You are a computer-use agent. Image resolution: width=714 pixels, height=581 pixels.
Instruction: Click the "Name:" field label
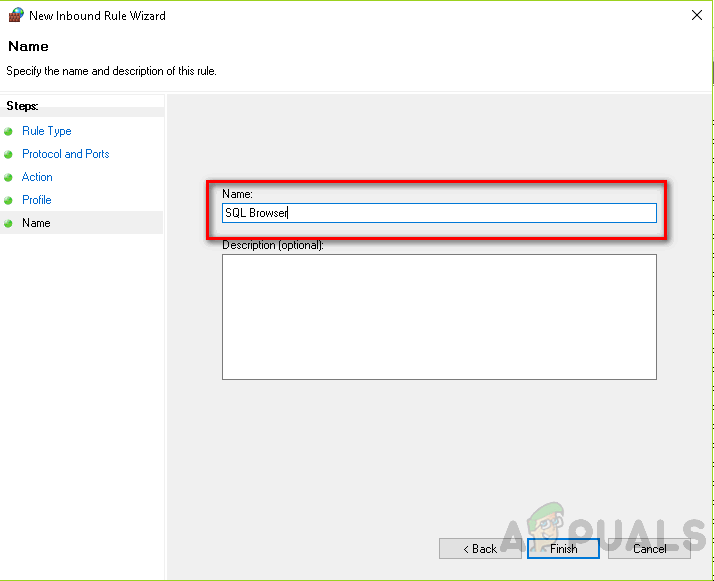pos(237,194)
